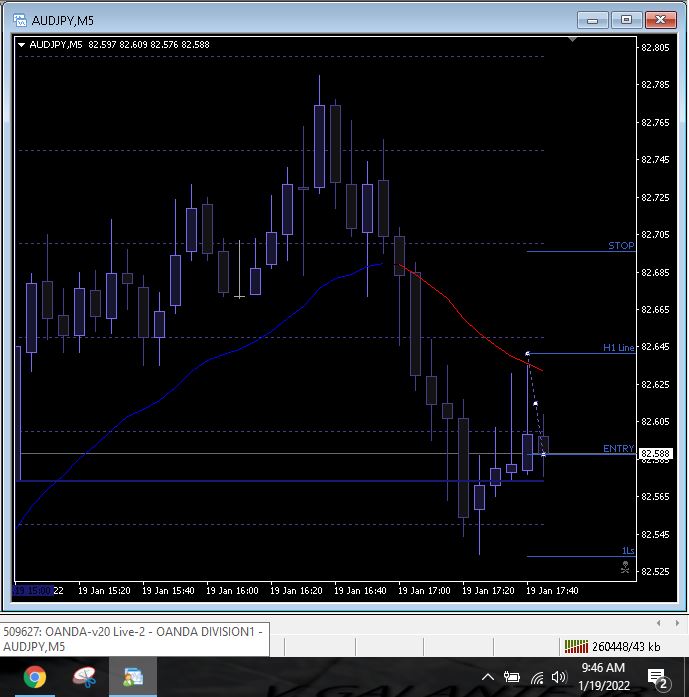Open the MetaTrader taskbar icon
Viewport: 689px width, 697px height.
coord(133,677)
